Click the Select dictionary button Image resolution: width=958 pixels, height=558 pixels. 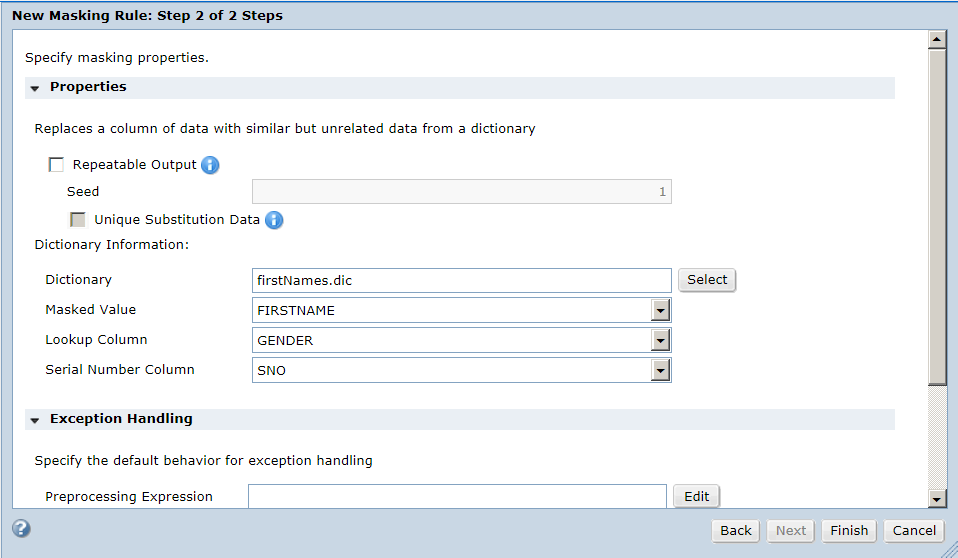(x=707, y=280)
